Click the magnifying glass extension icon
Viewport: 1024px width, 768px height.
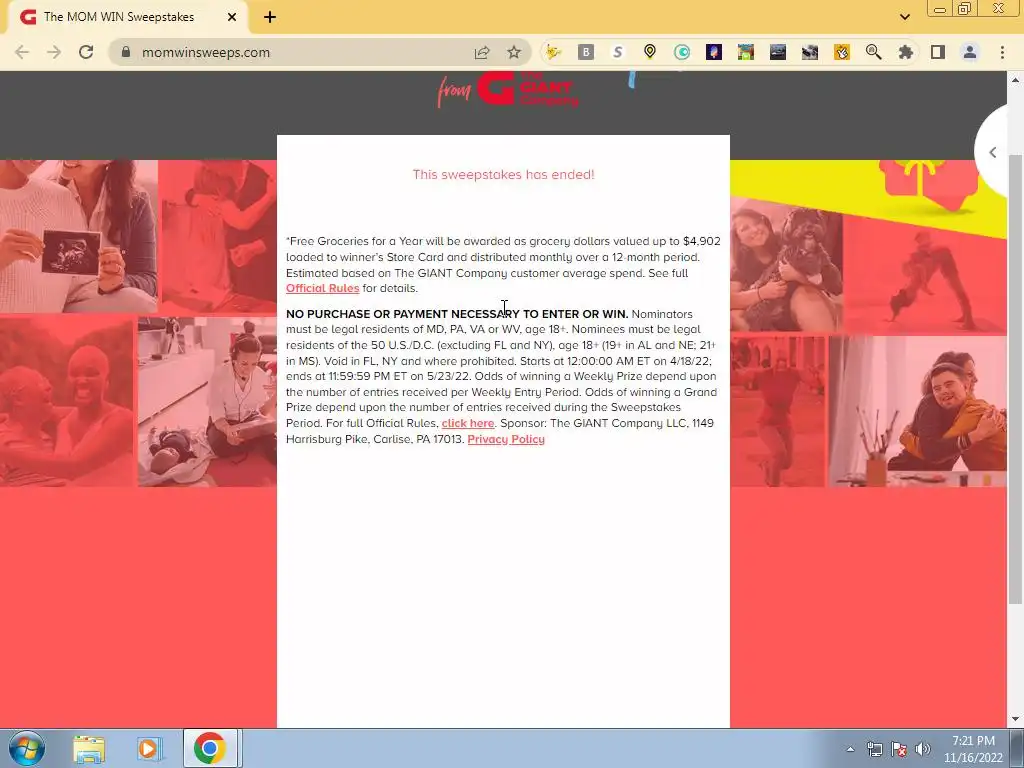[874, 52]
